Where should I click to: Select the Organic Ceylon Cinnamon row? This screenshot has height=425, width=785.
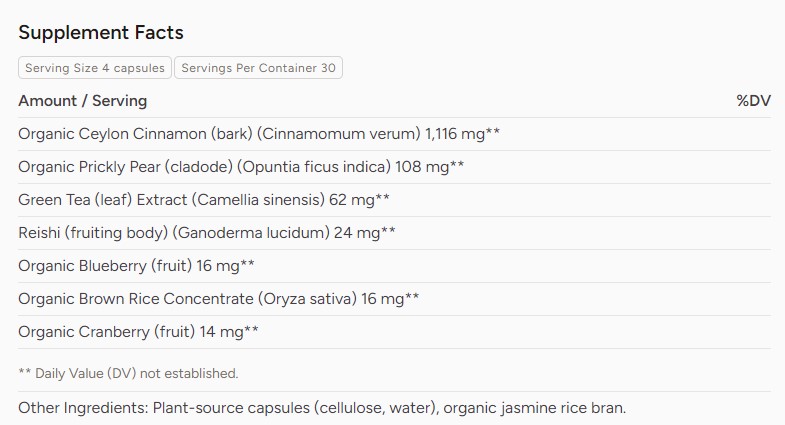(x=395, y=134)
